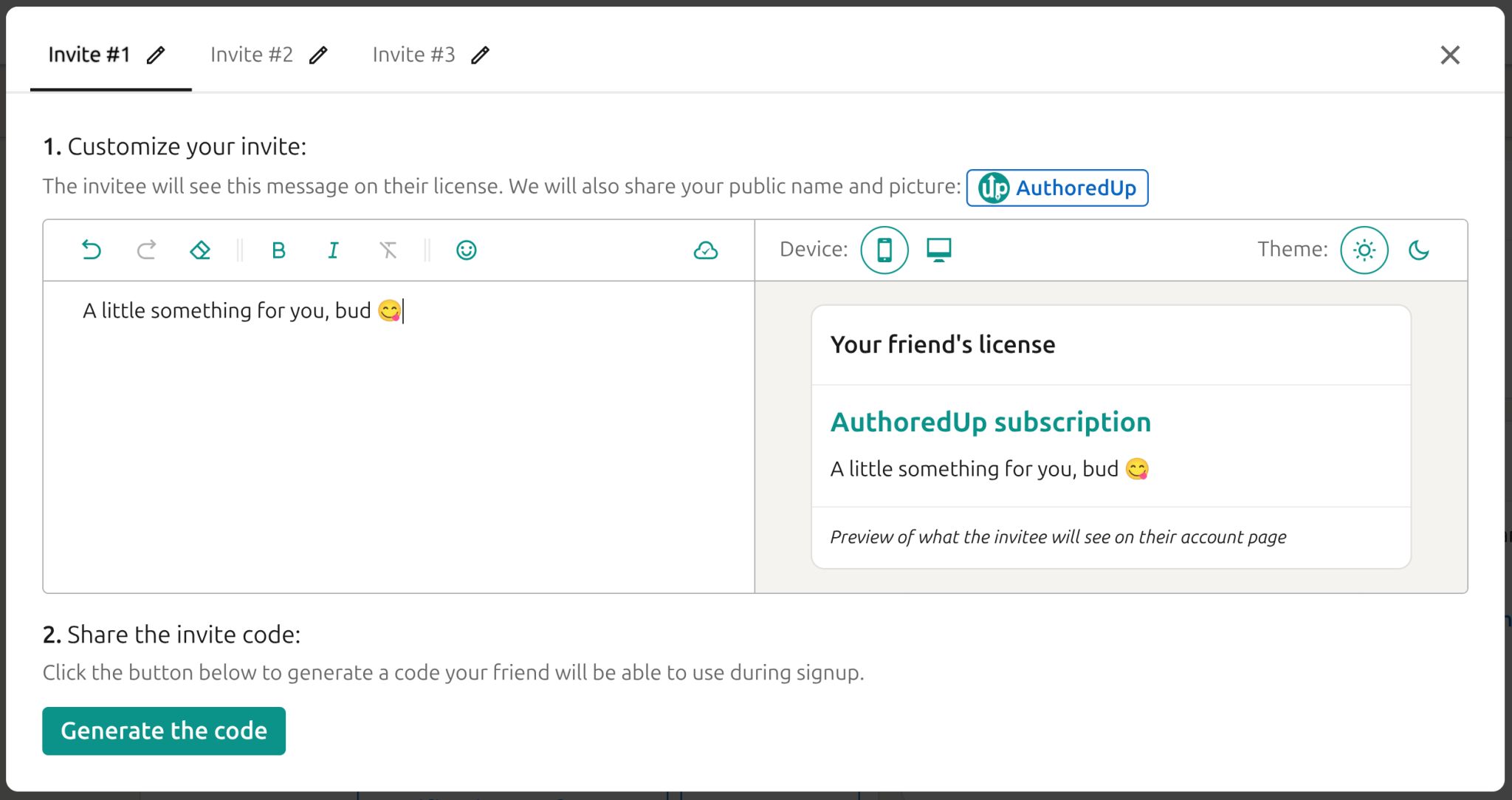1512x800 pixels.
Task: Switch preview to dark moon theme
Action: (1419, 250)
